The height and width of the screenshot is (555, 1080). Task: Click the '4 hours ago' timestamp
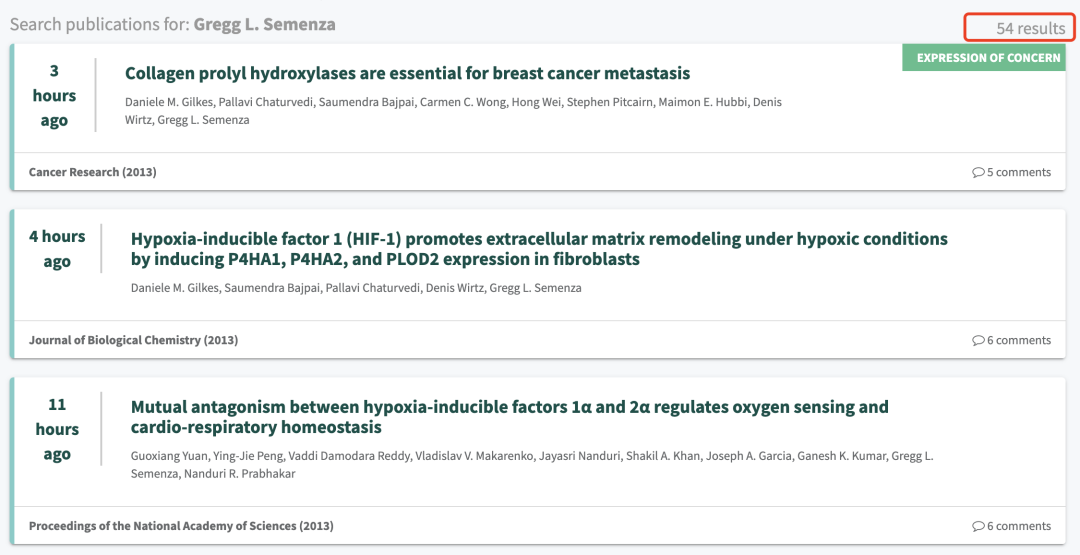click(x=57, y=249)
